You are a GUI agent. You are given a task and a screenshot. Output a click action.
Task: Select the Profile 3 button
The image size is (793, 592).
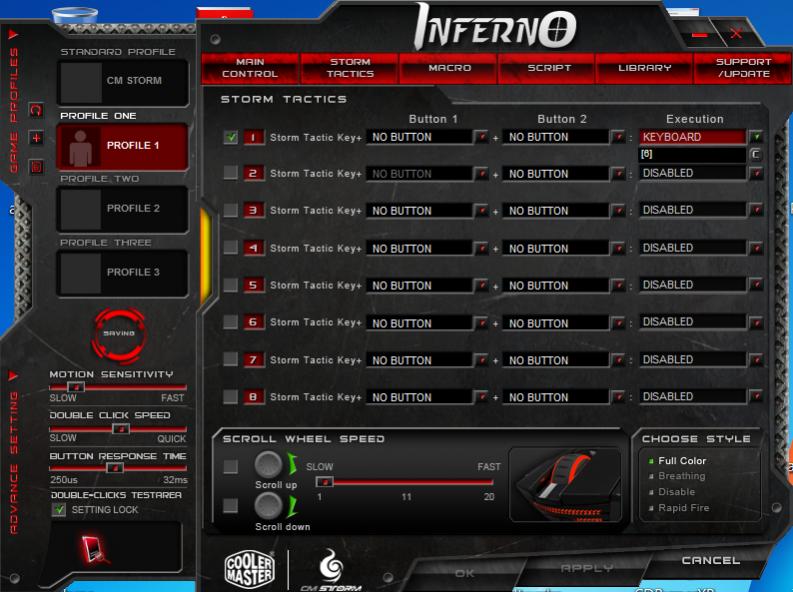123,272
